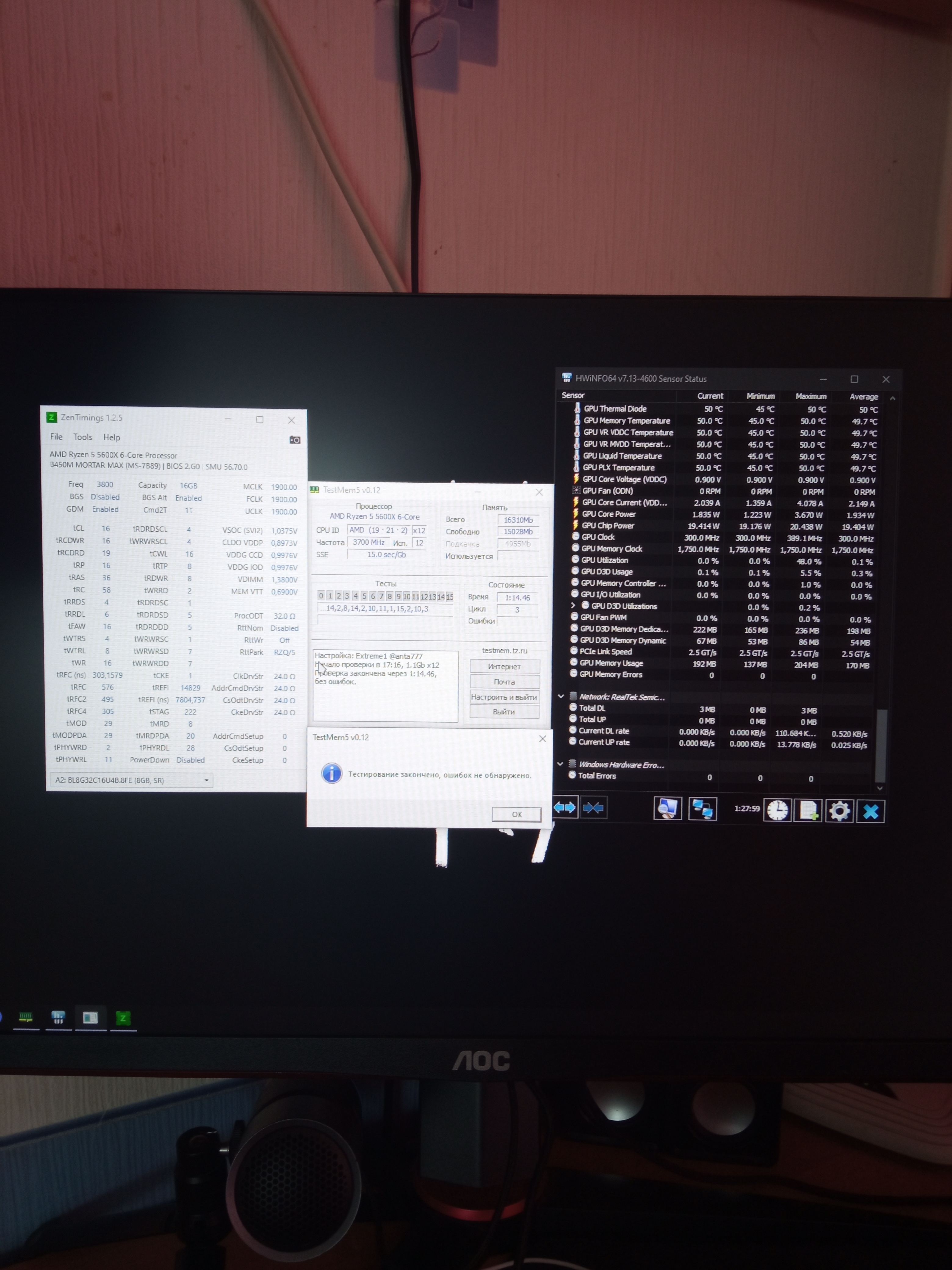The height and width of the screenshot is (1270, 952).
Task: Close sensors with blue X icon
Action: [870, 812]
